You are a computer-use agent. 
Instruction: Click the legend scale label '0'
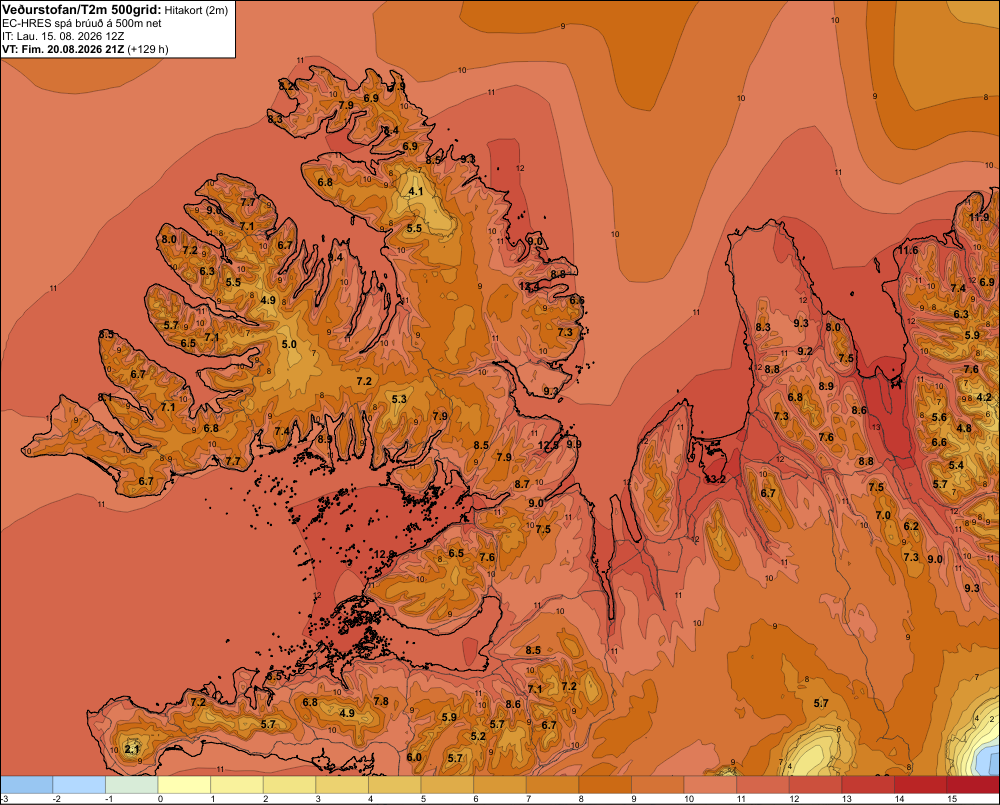160,799
